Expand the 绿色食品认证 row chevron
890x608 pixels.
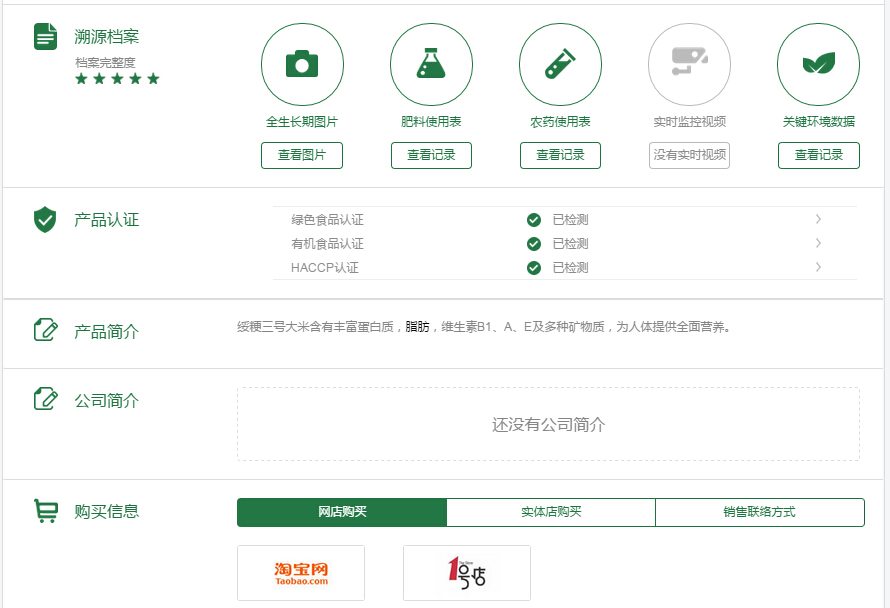tap(818, 219)
